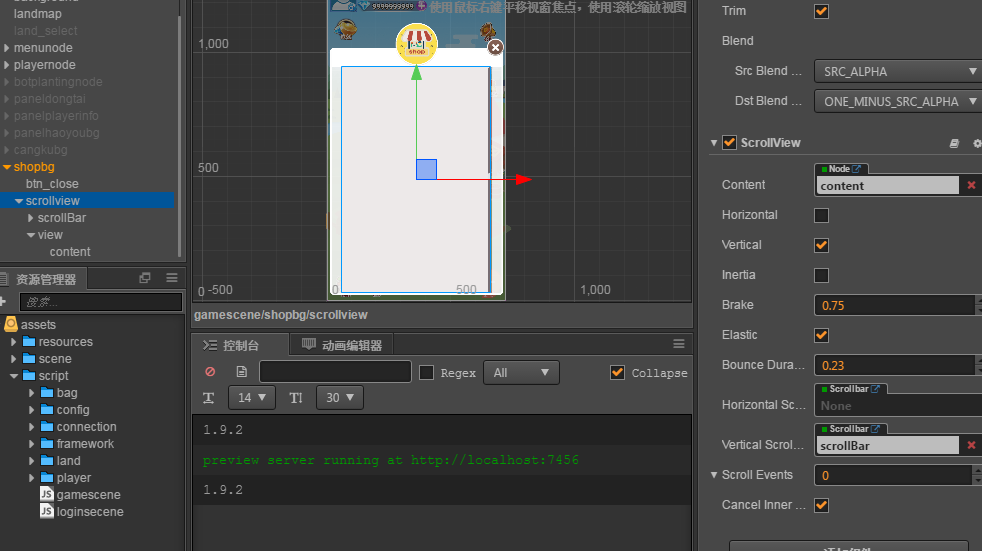This screenshot has width=982, height=551.
Task: Toggle the Inertia checkbox
Action: [x=821, y=275]
